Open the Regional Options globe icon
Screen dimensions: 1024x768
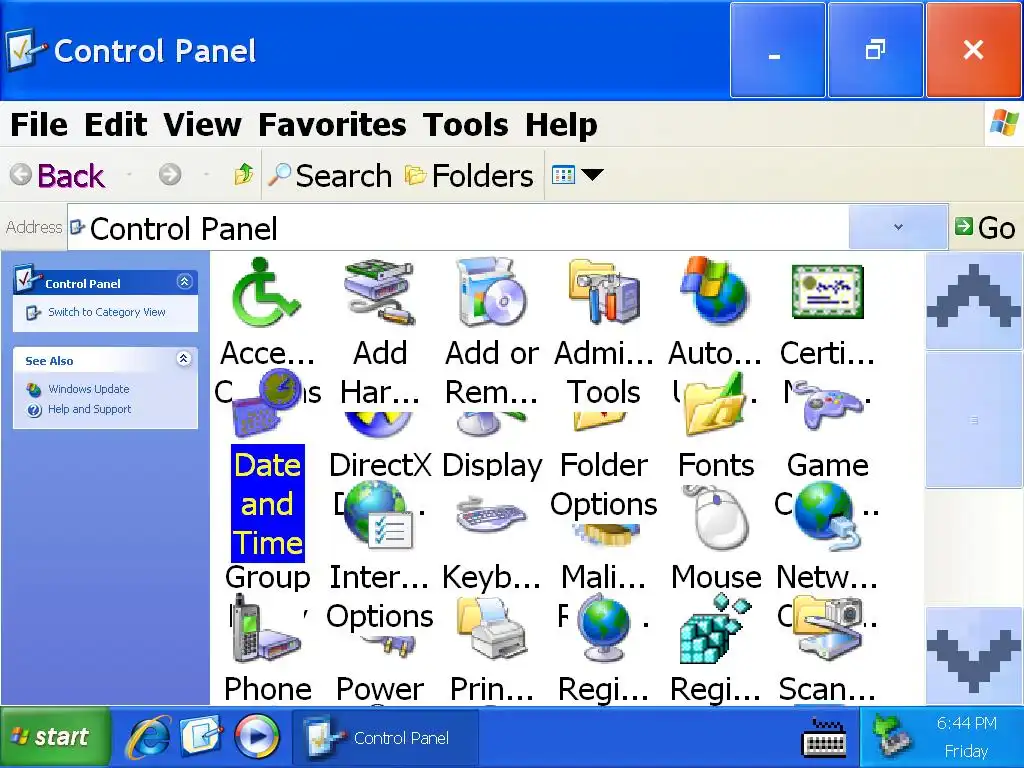(604, 627)
